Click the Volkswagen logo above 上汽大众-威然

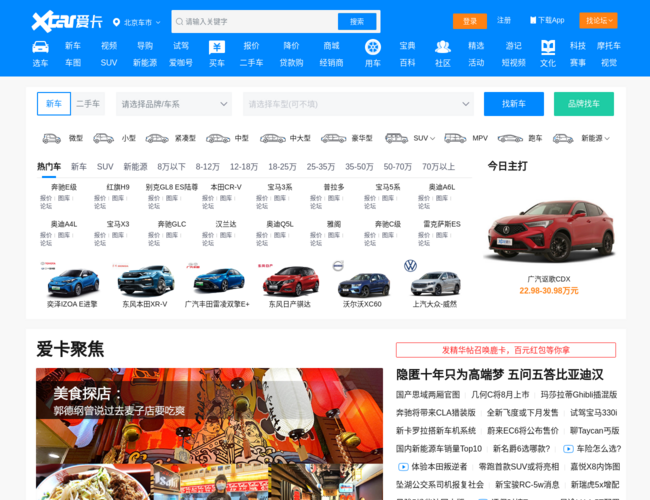(410, 266)
